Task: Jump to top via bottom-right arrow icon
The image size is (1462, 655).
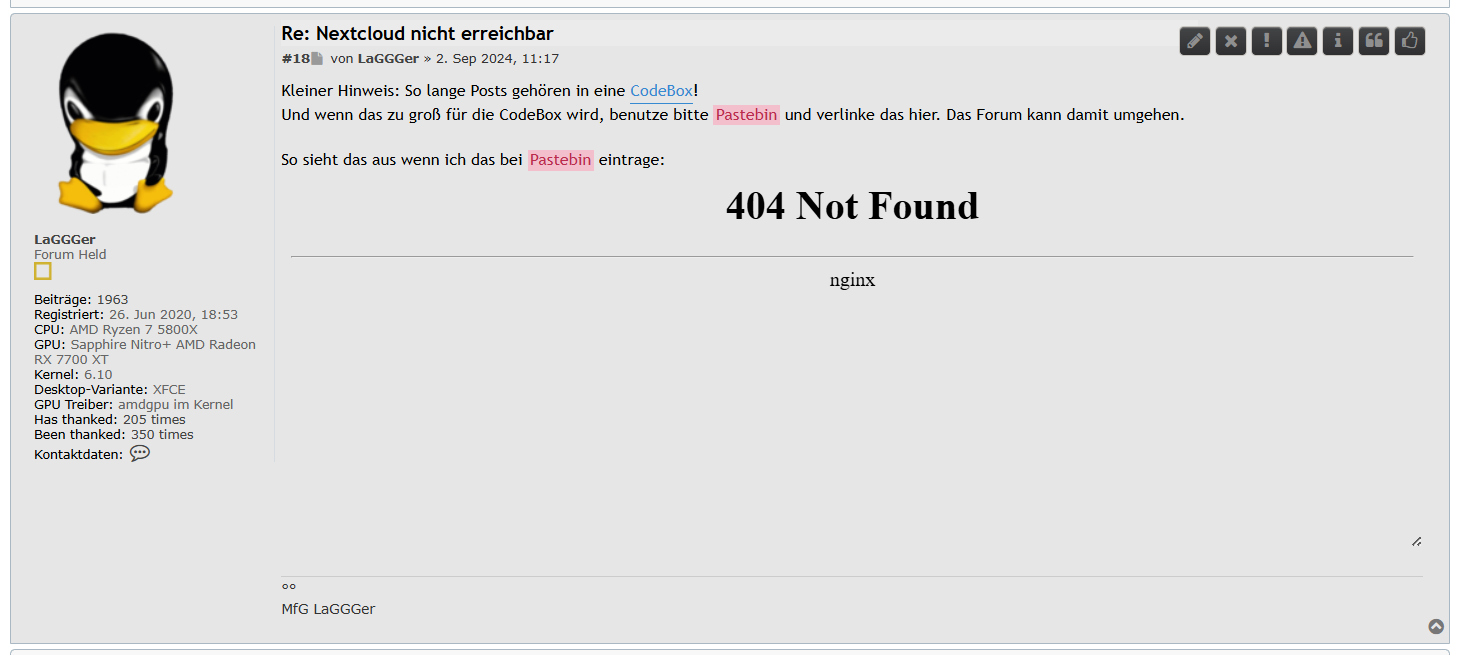Action: 1436,627
